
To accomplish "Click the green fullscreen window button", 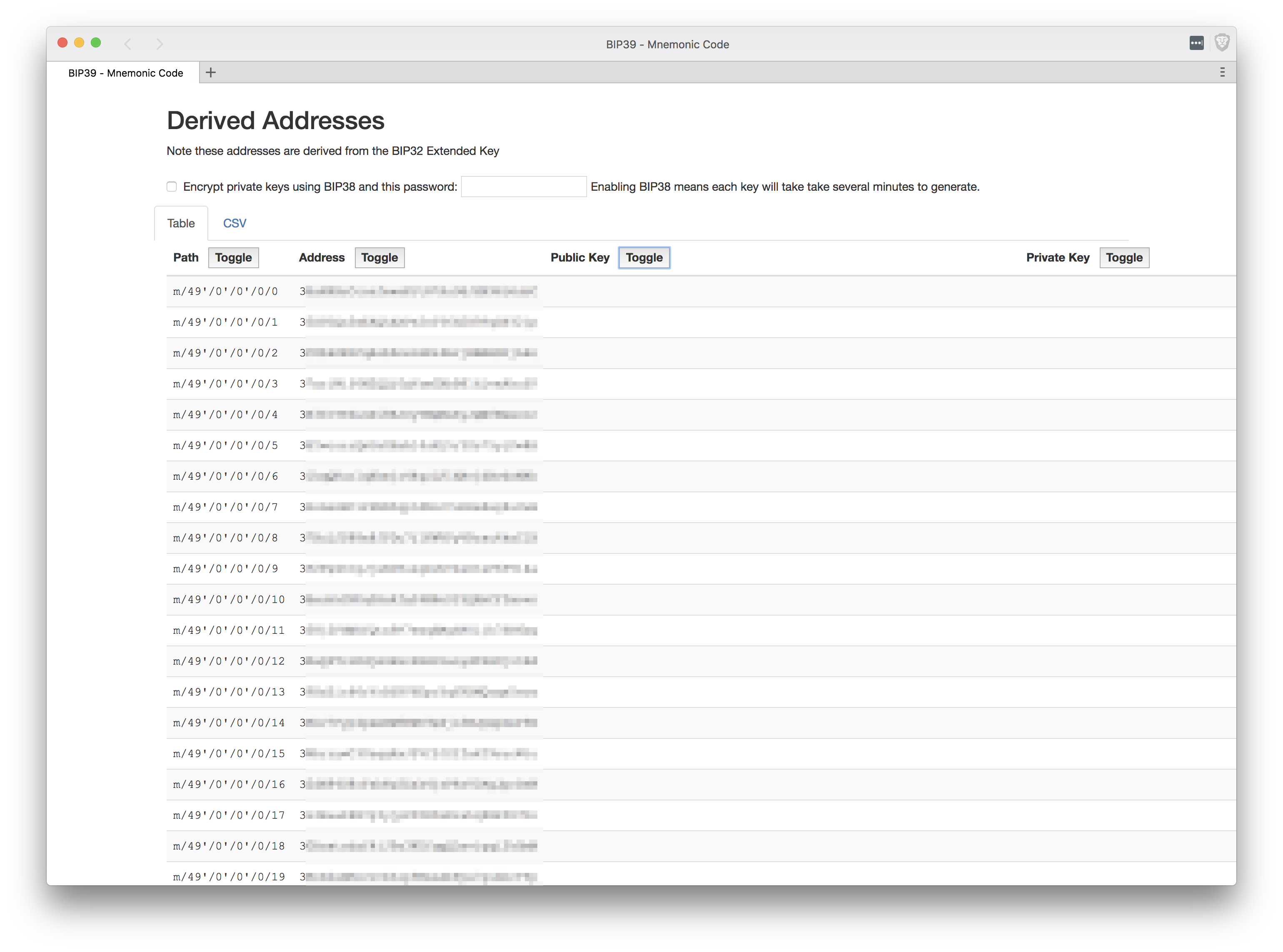I will (x=96, y=42).
